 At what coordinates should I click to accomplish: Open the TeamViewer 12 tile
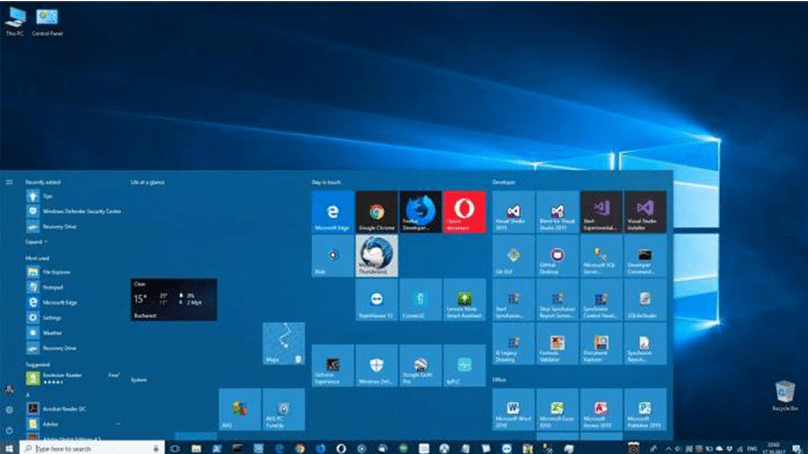[377, 299]
